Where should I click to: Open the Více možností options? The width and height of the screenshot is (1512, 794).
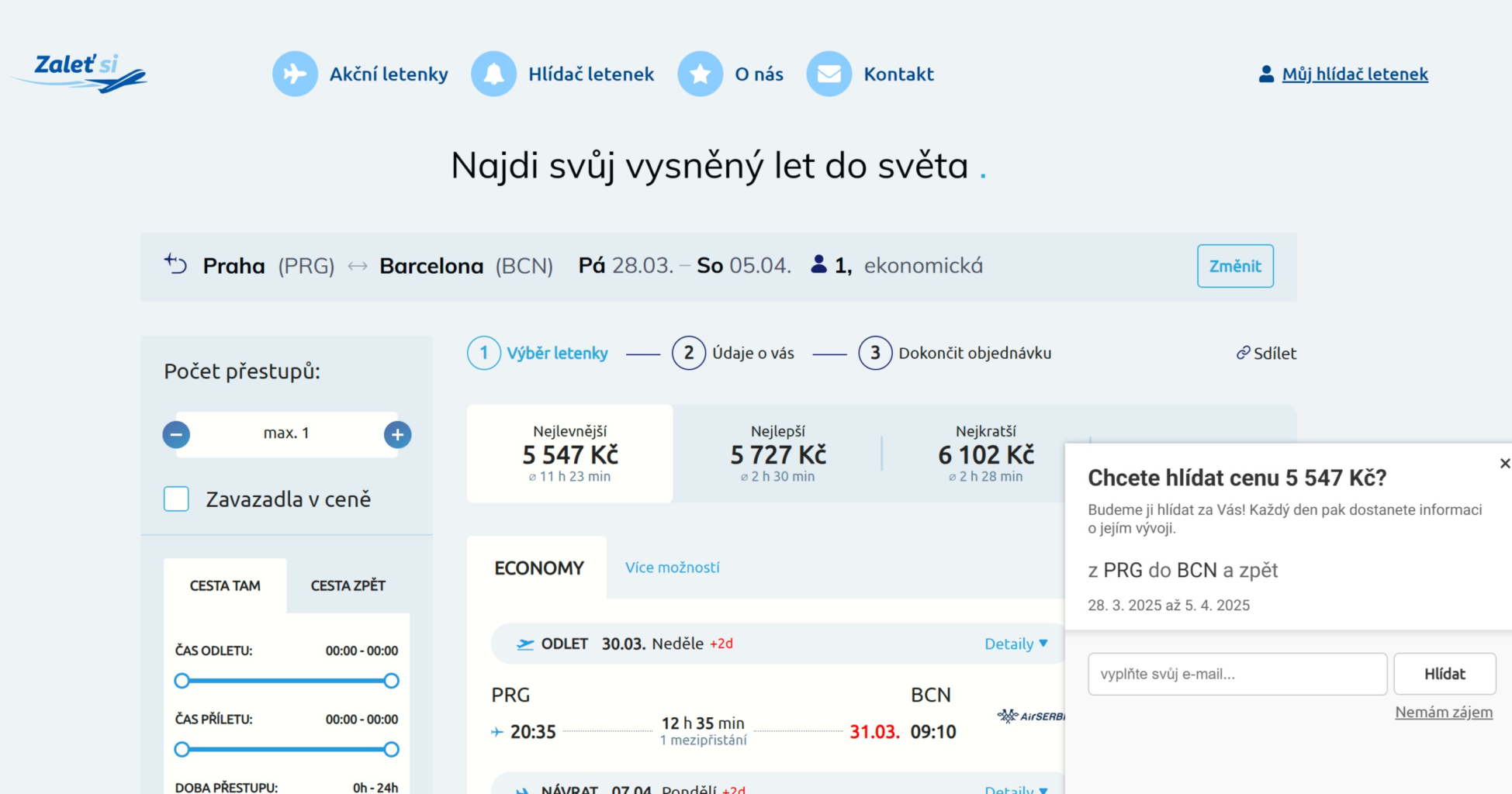[672, 568]
